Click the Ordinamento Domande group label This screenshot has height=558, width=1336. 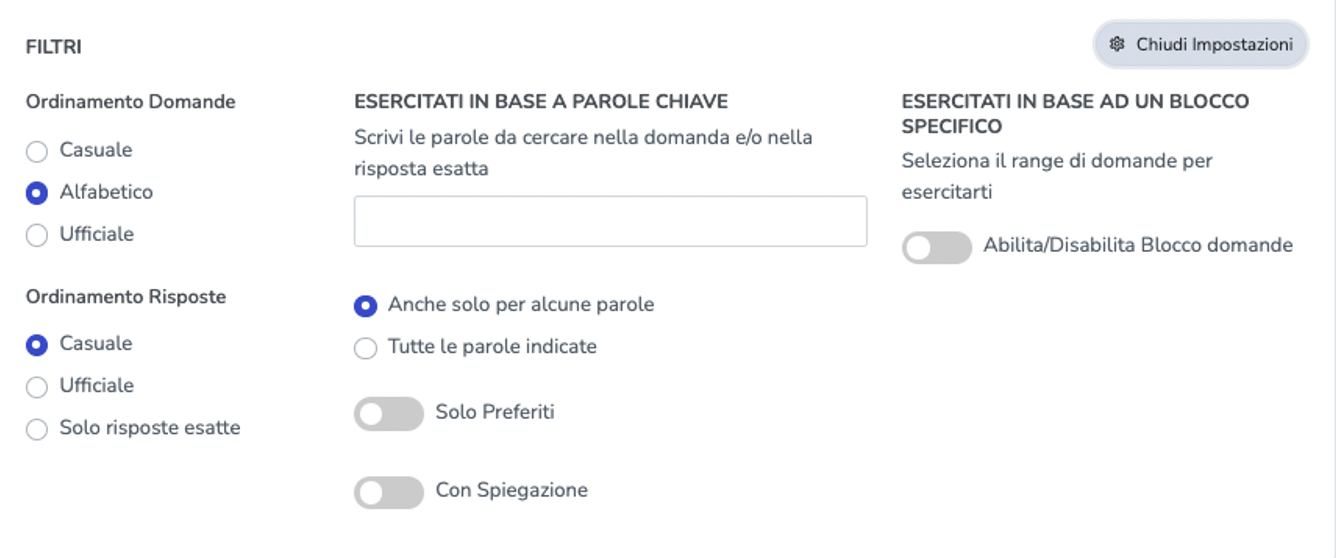[x=131, y=102]
